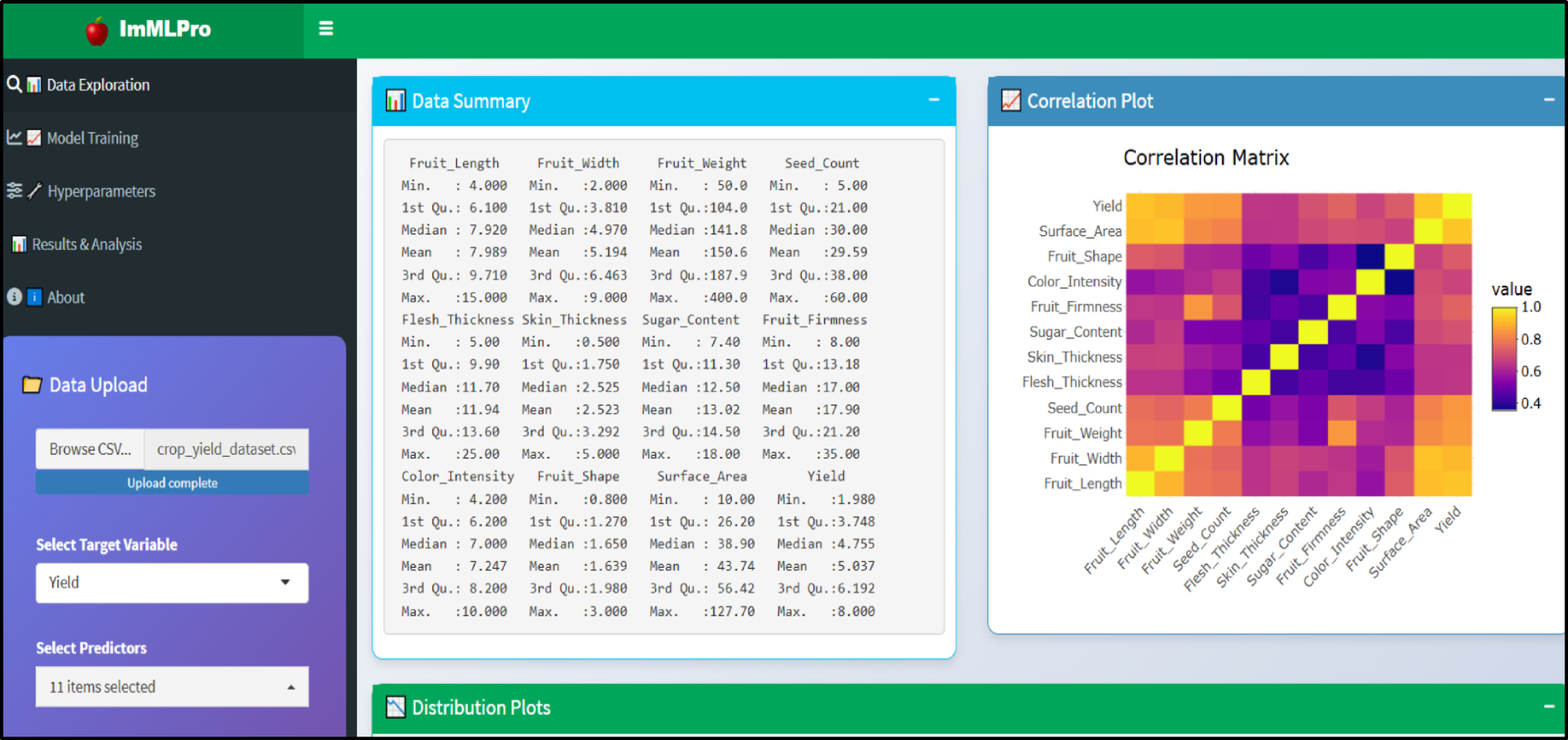Collapse the Data Summary panel
The height and width of the screenshot is (740, 1568).
click(934, 100)
